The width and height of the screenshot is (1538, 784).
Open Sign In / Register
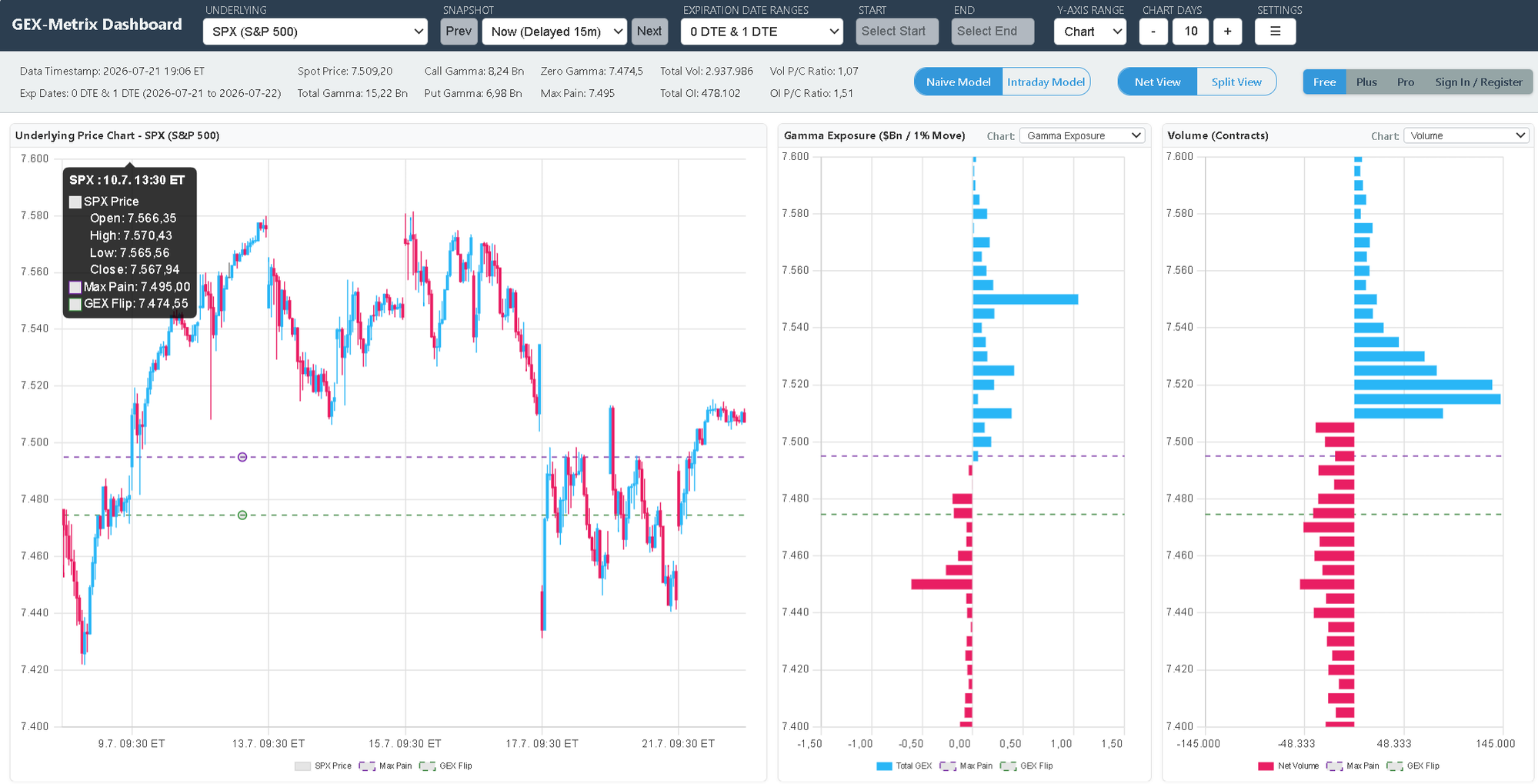[1478, 82]
